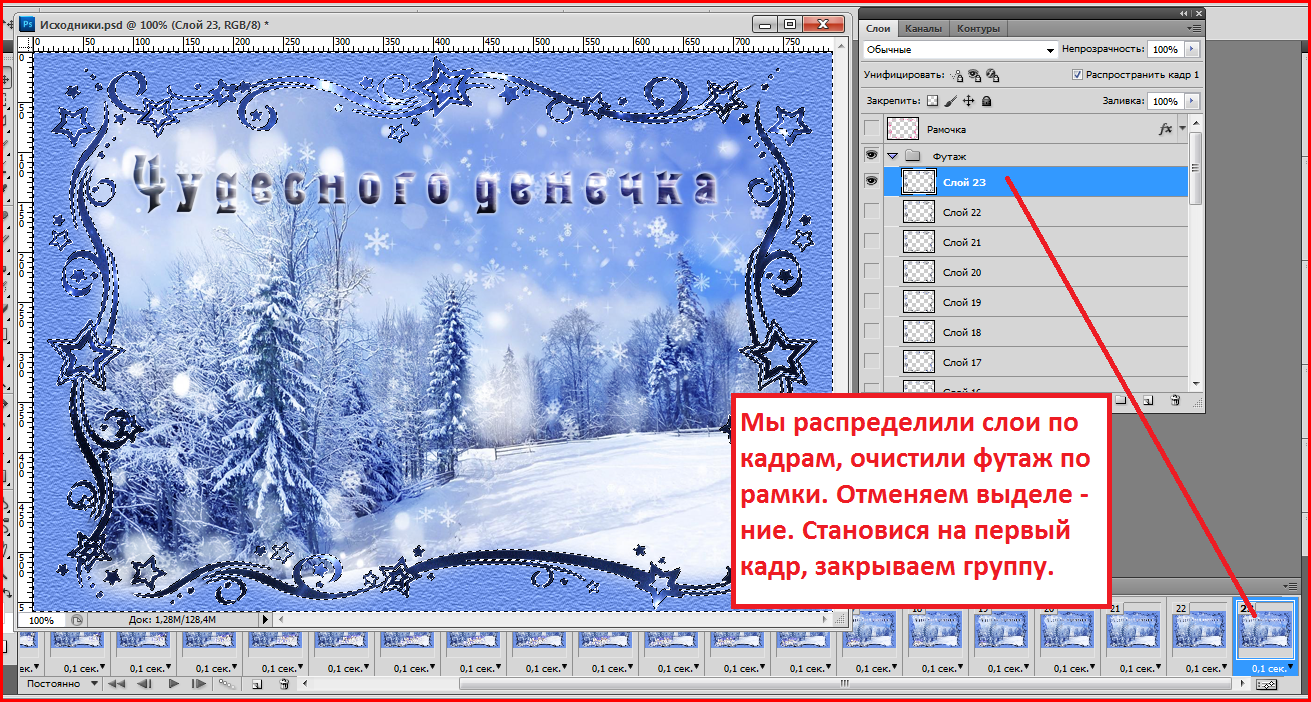
Task: Hide the Футаж group
Action: pyautogui.click(x=872, y=156)
